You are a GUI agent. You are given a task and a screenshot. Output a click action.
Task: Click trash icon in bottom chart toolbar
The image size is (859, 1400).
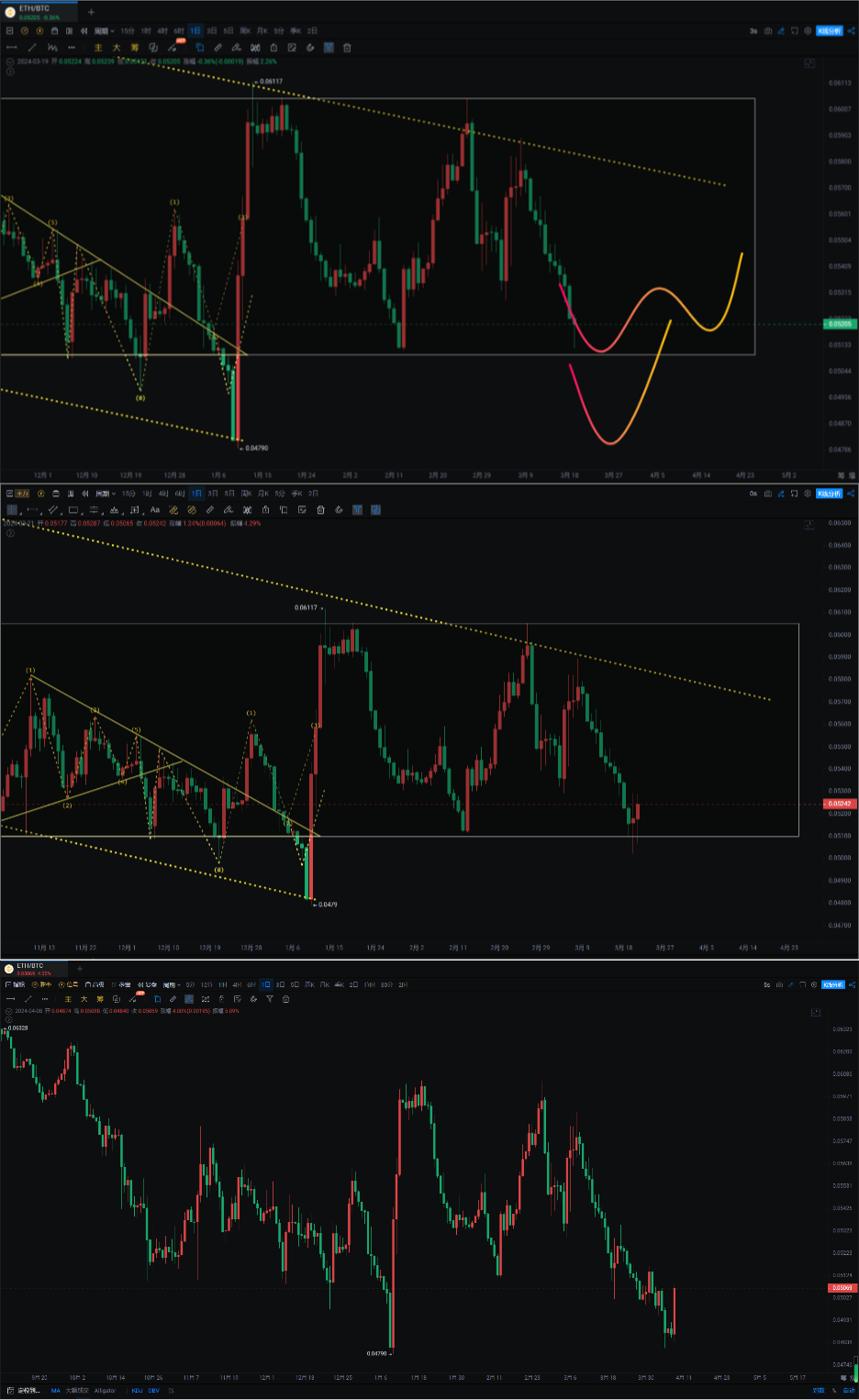[285, 999]
